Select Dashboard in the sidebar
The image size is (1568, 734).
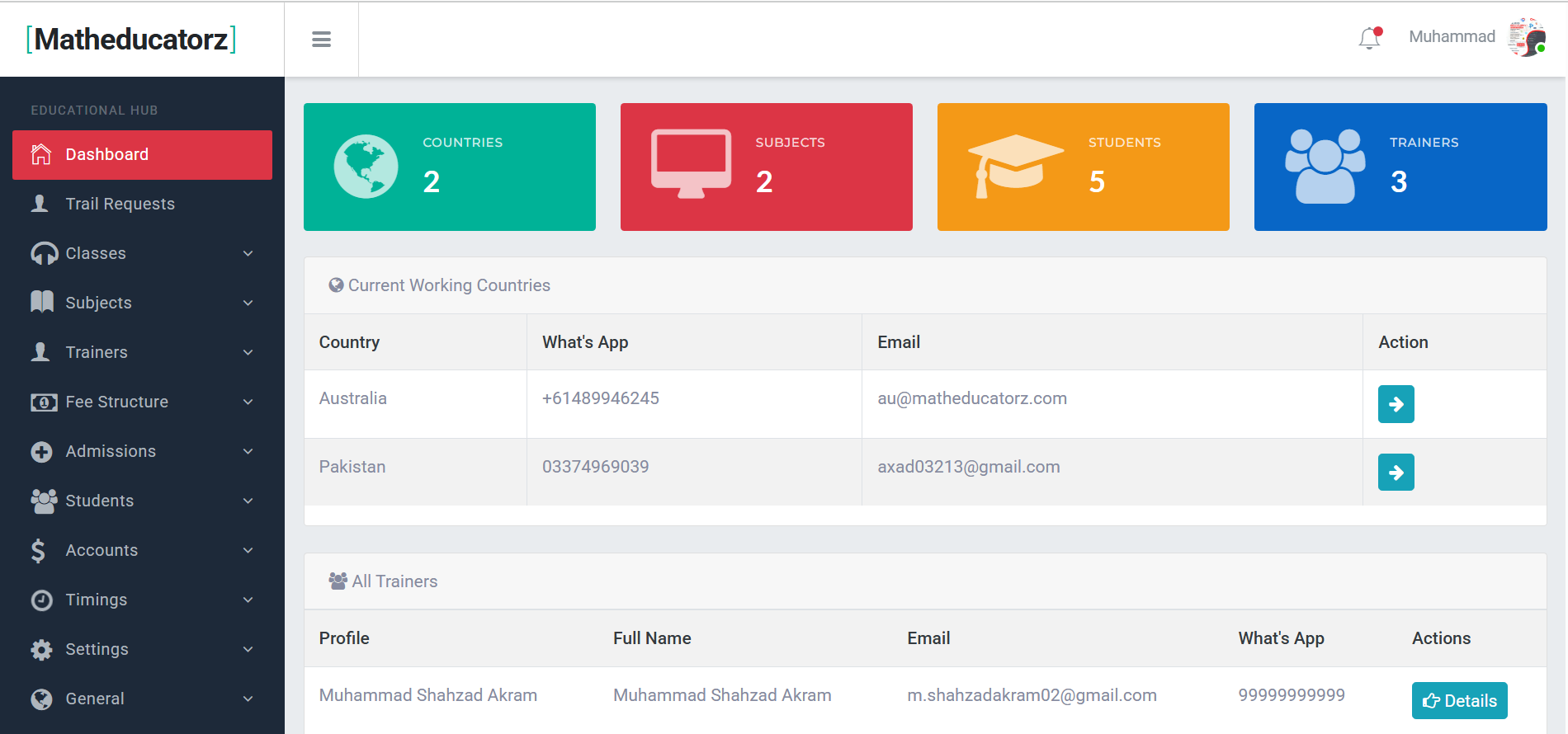point(142,155)
